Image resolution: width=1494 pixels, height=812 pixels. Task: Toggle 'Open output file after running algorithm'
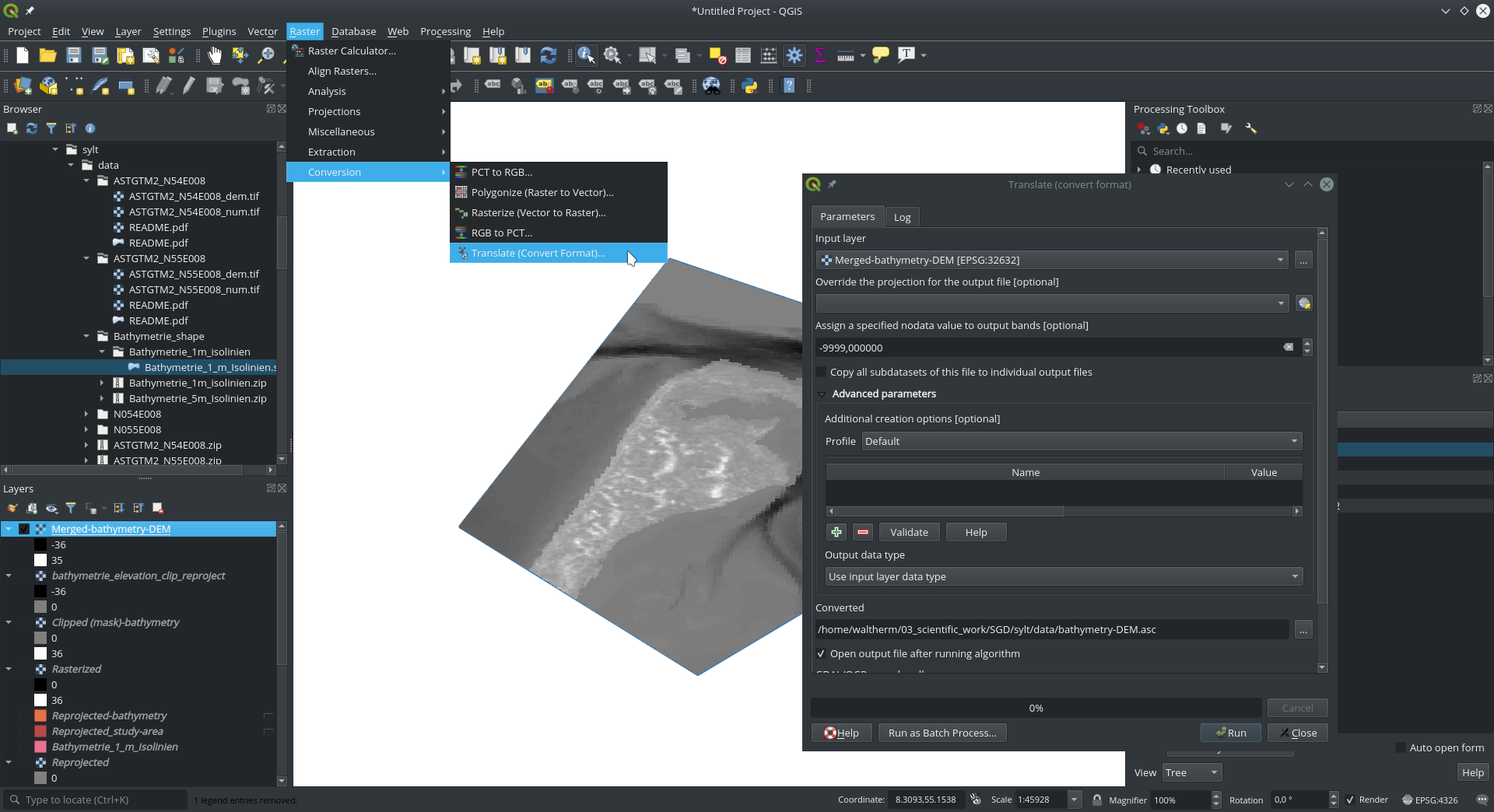pos(821,654)
